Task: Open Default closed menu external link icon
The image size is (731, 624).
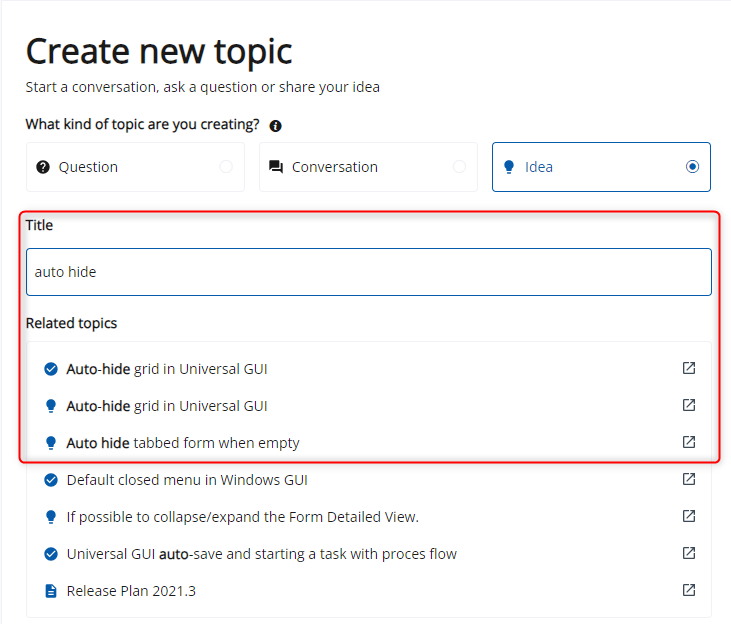Action: click(689, 479)
